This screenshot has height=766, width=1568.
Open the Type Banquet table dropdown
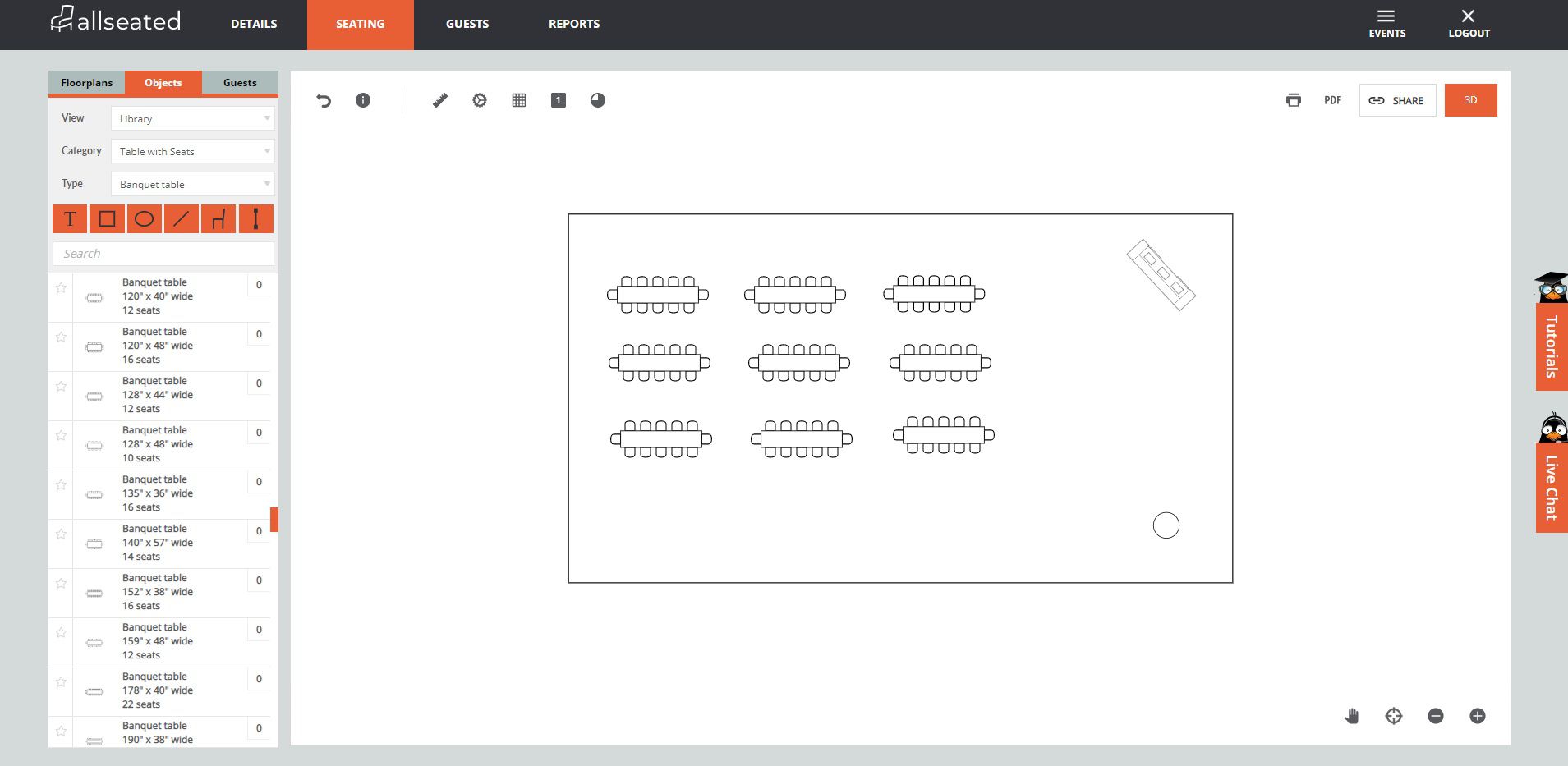pos(192,185)
